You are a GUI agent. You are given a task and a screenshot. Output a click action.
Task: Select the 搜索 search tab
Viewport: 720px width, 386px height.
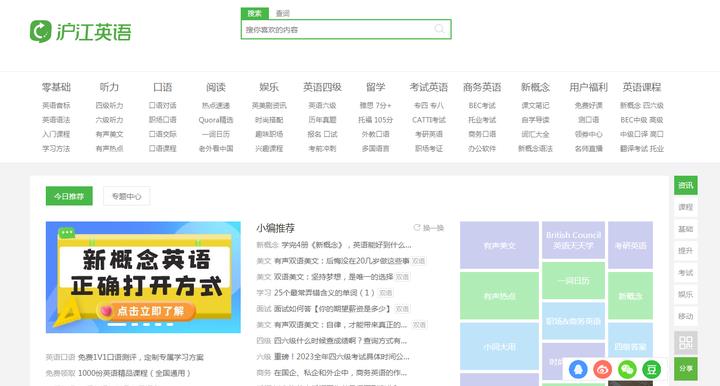click(x=254, y=13)
